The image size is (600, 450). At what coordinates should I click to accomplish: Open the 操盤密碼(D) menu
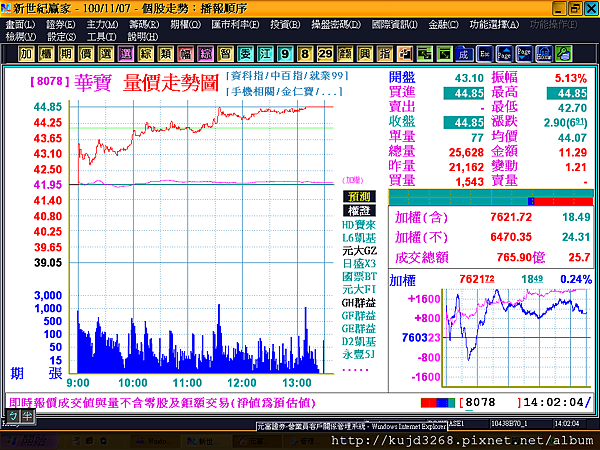pos(336,25)
